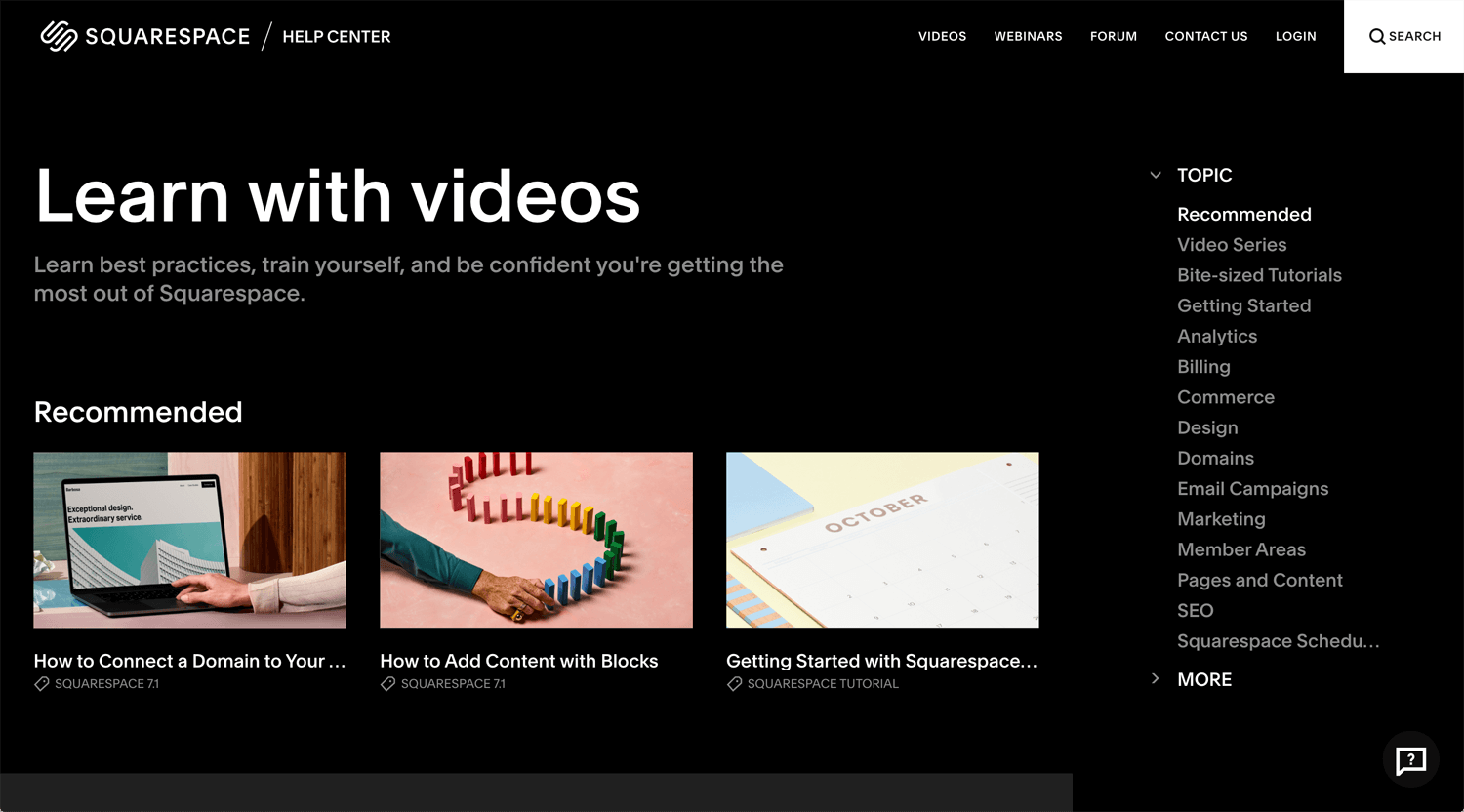The width and height of the screenshot is (1464, 812).
Task: Open the Videos nav item
Action: (942, 36)
